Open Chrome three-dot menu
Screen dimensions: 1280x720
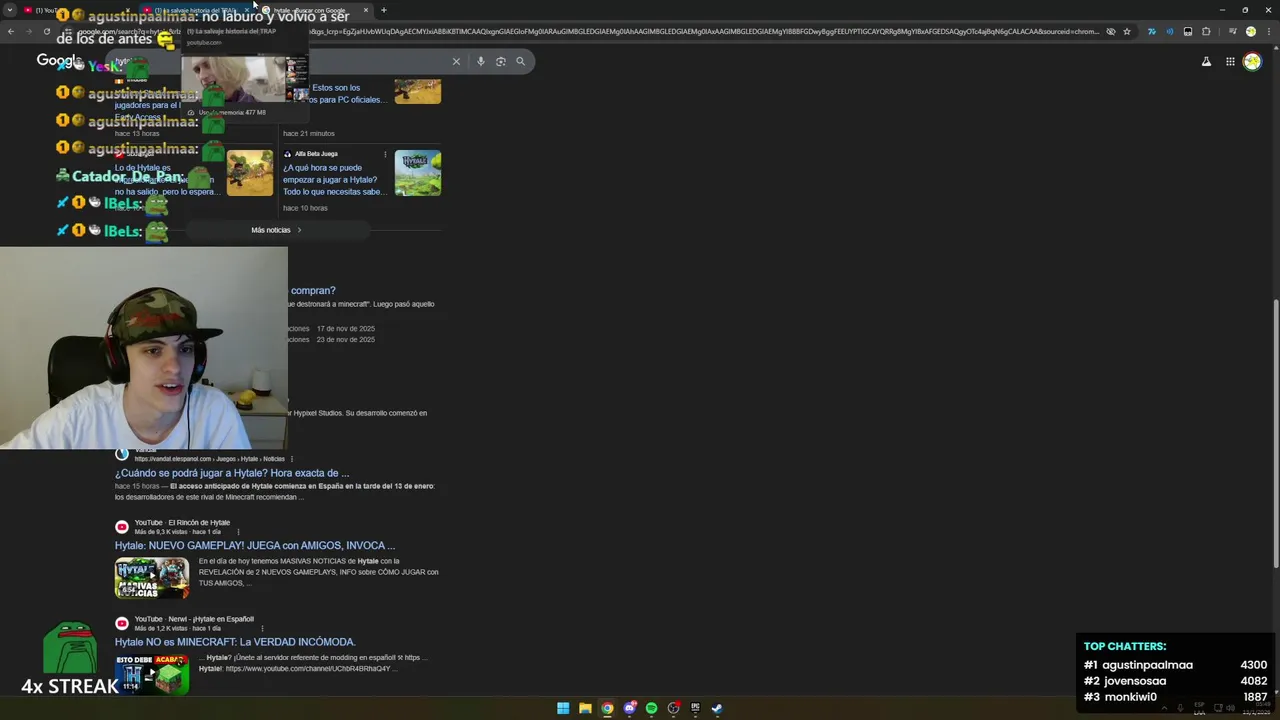pos(1269,31)
